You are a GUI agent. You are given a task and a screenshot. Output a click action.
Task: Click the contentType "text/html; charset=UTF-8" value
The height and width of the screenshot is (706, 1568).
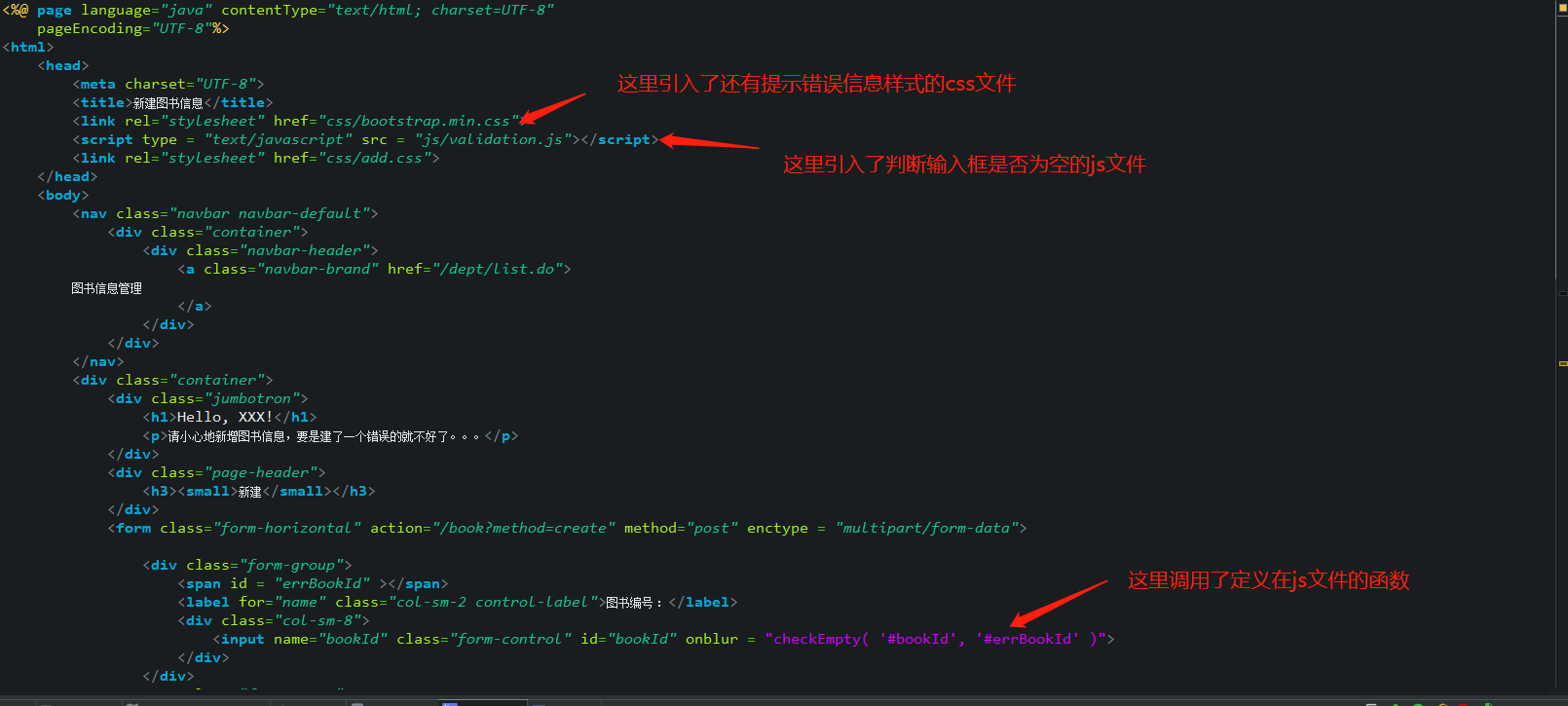441,10
